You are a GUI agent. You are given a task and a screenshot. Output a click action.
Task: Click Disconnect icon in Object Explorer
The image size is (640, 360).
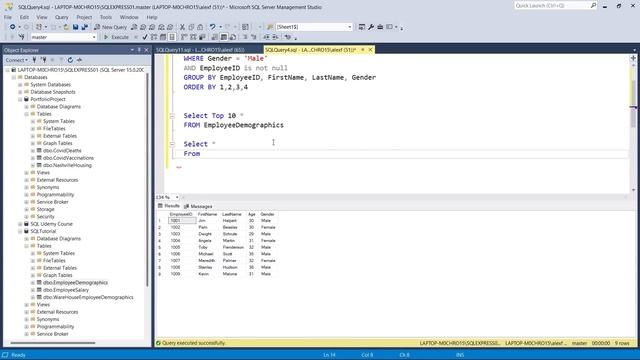tap(43, 60)
